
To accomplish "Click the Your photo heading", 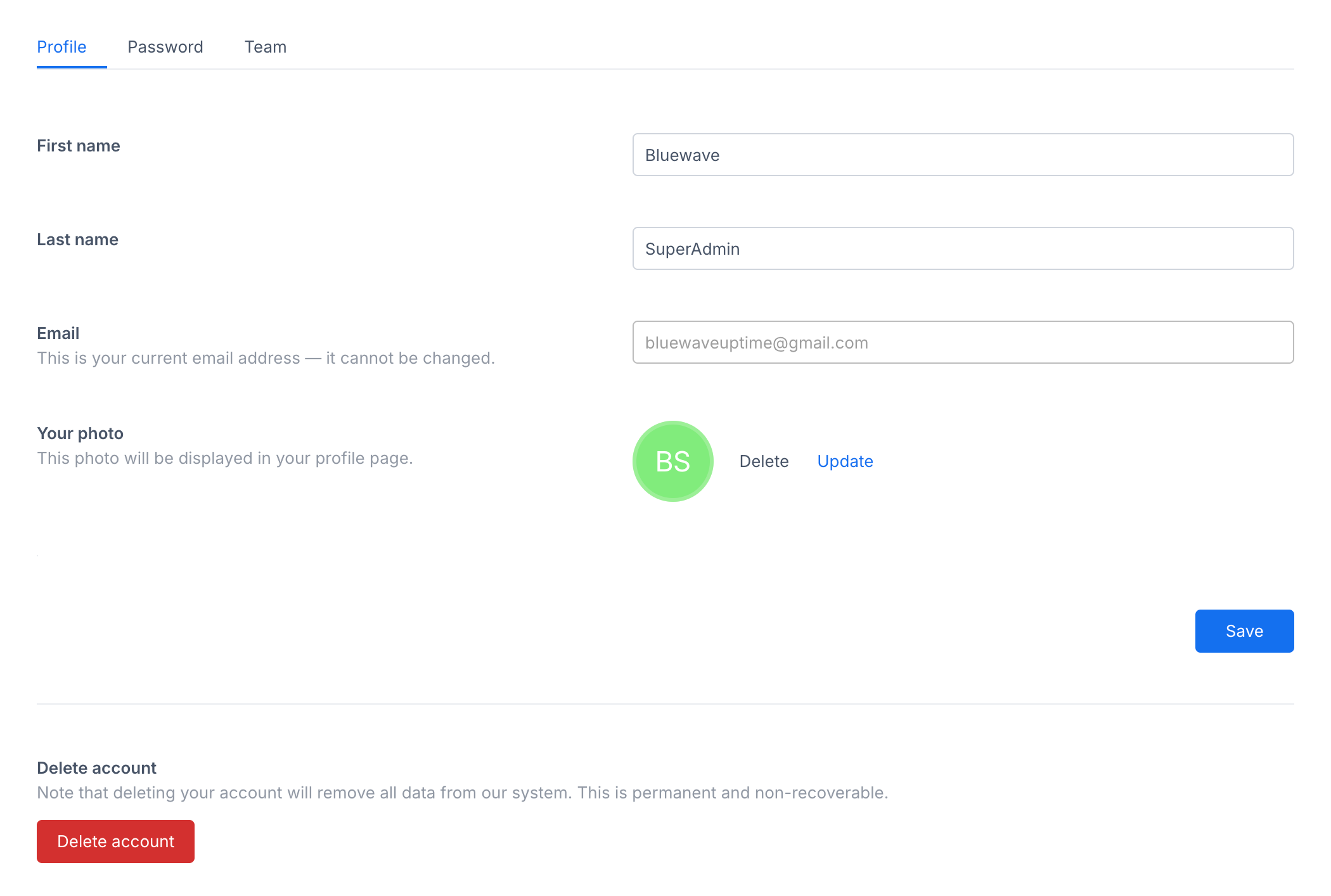I will [80, 433].
